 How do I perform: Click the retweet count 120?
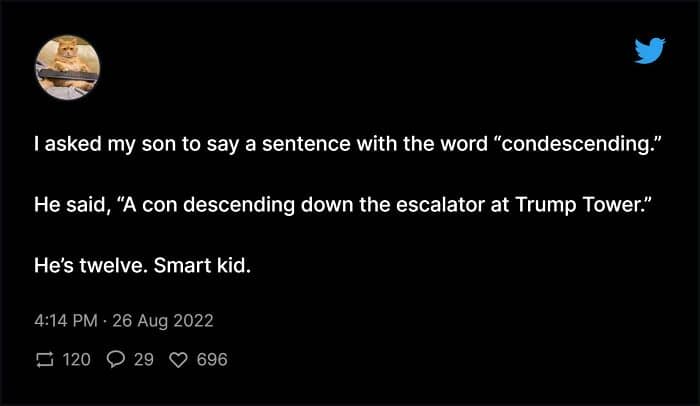[76, 359]
